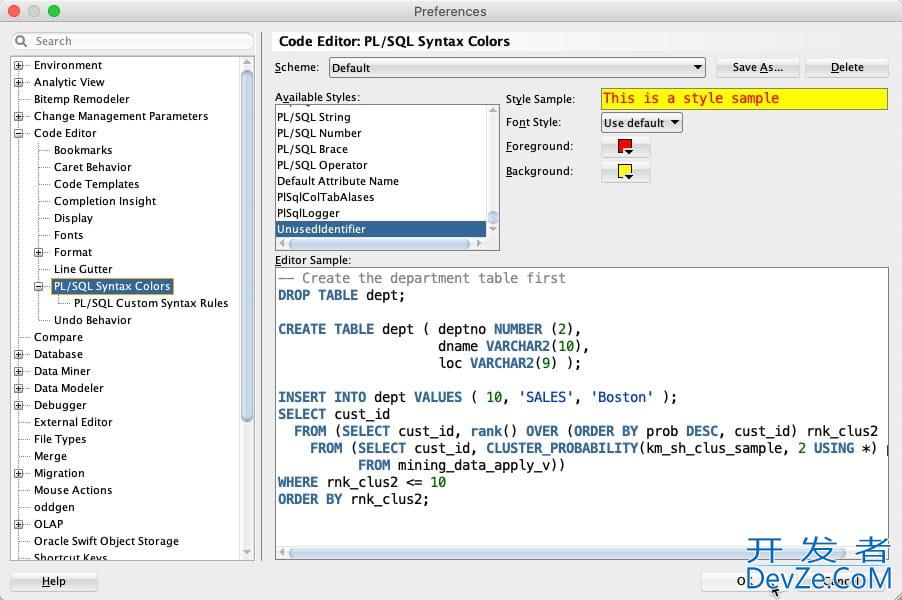Image resolution: width=902 pixels, height=600 pixels.
Task: Select PL/SQL Number style
Action: (x=381, y=133)
